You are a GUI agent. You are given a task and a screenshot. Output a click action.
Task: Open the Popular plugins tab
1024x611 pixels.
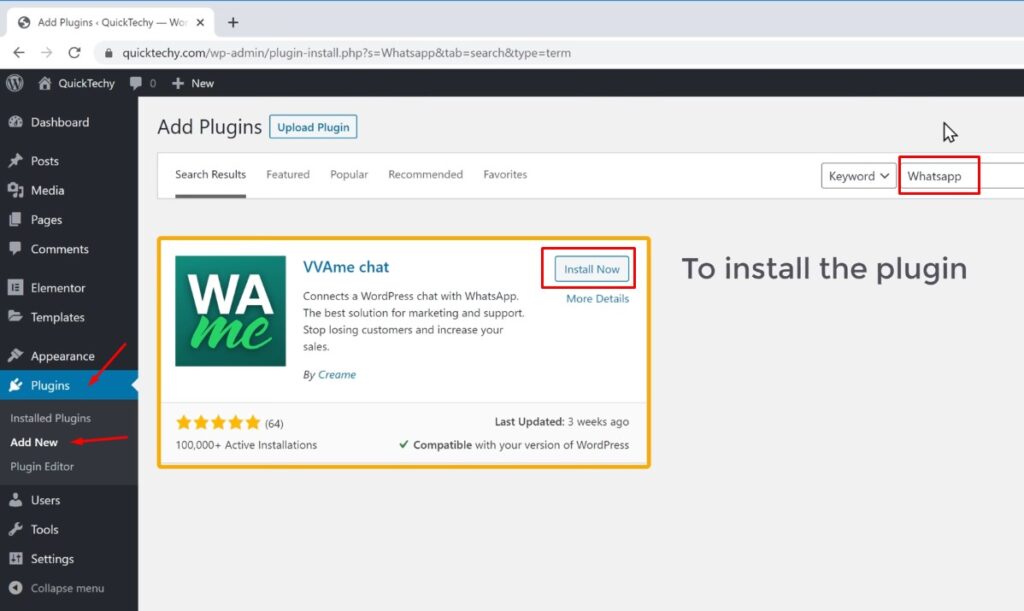(x=348, y=174)
